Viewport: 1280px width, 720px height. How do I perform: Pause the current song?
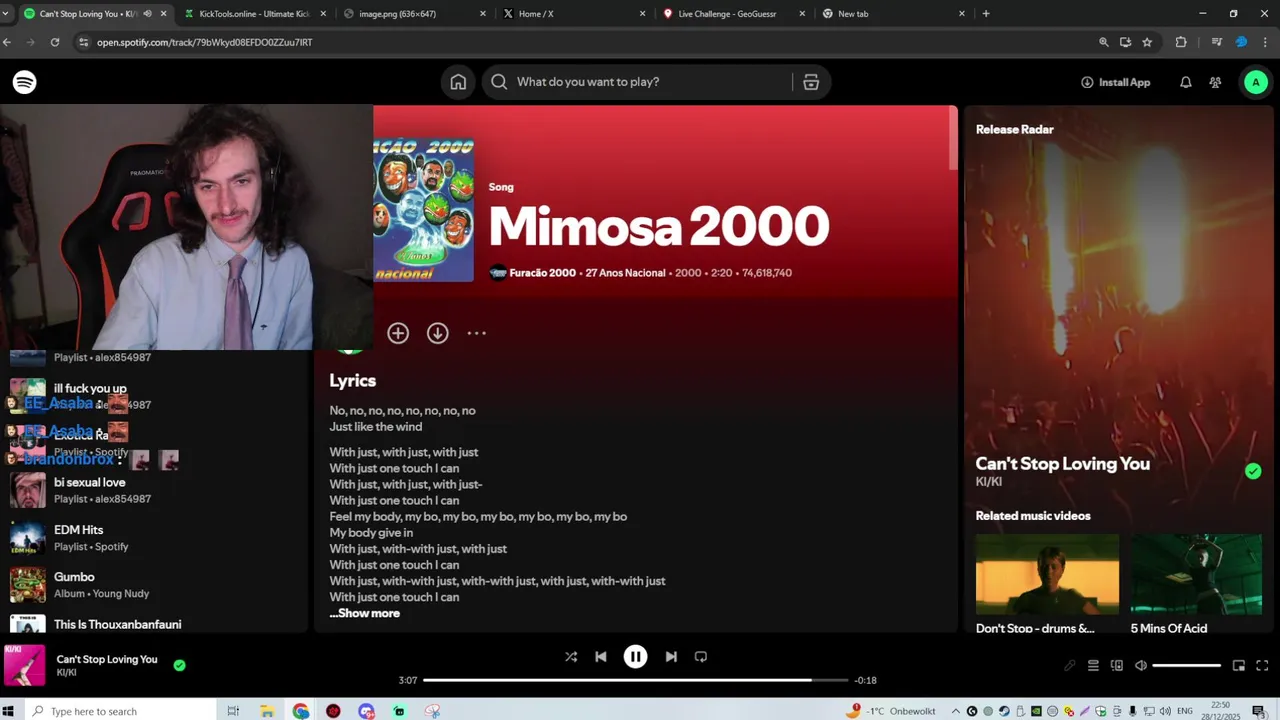click(x=635, y=657)
